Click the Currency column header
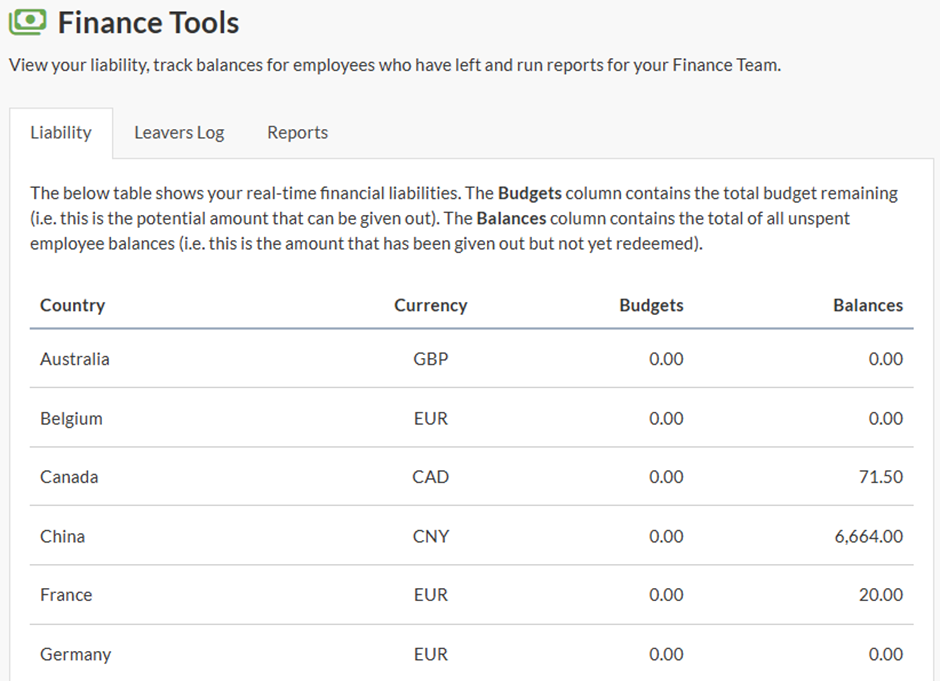Screen dimensions: 940x681 430,306
